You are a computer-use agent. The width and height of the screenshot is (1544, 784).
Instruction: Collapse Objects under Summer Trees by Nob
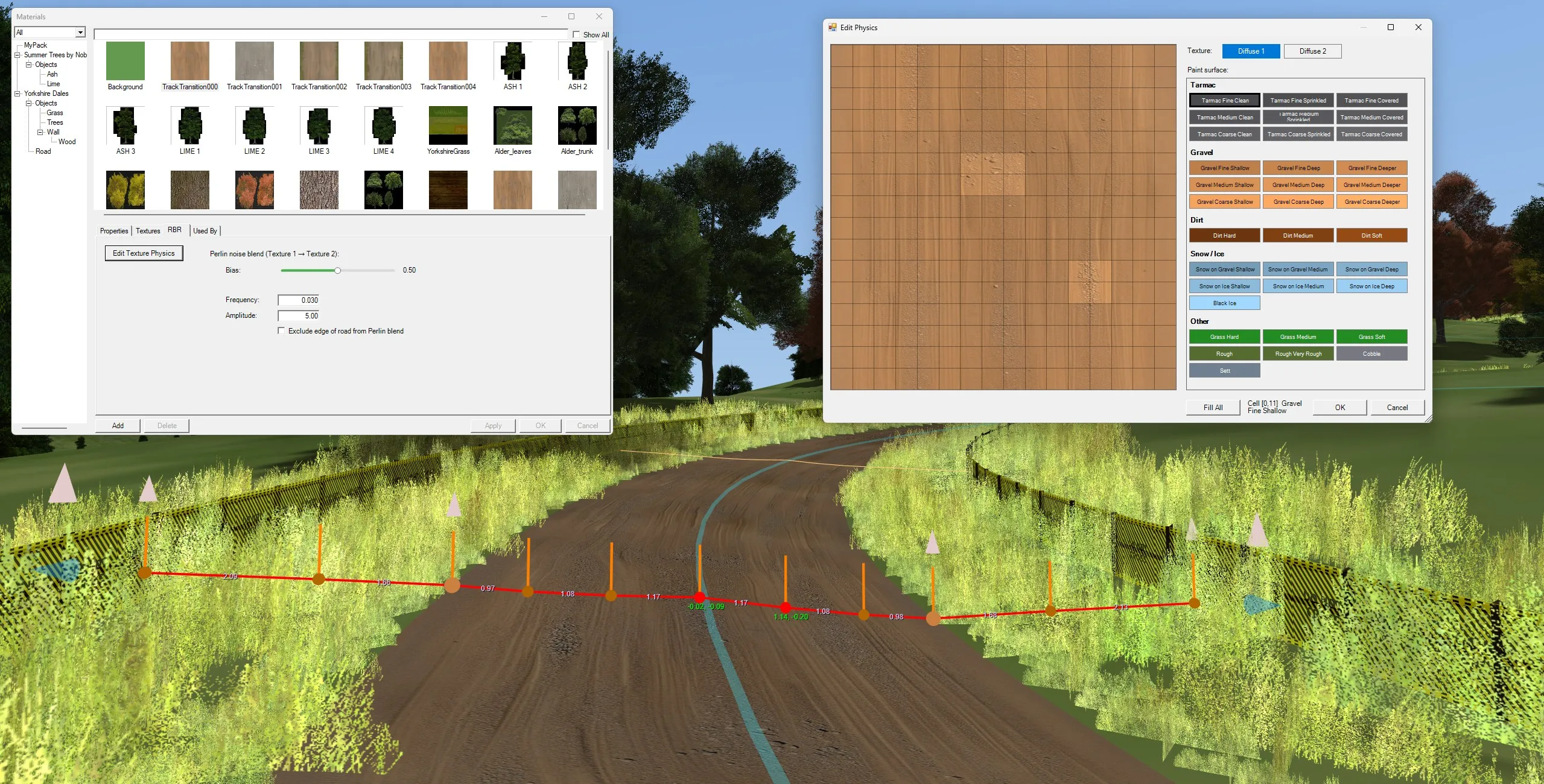(28, 65)
